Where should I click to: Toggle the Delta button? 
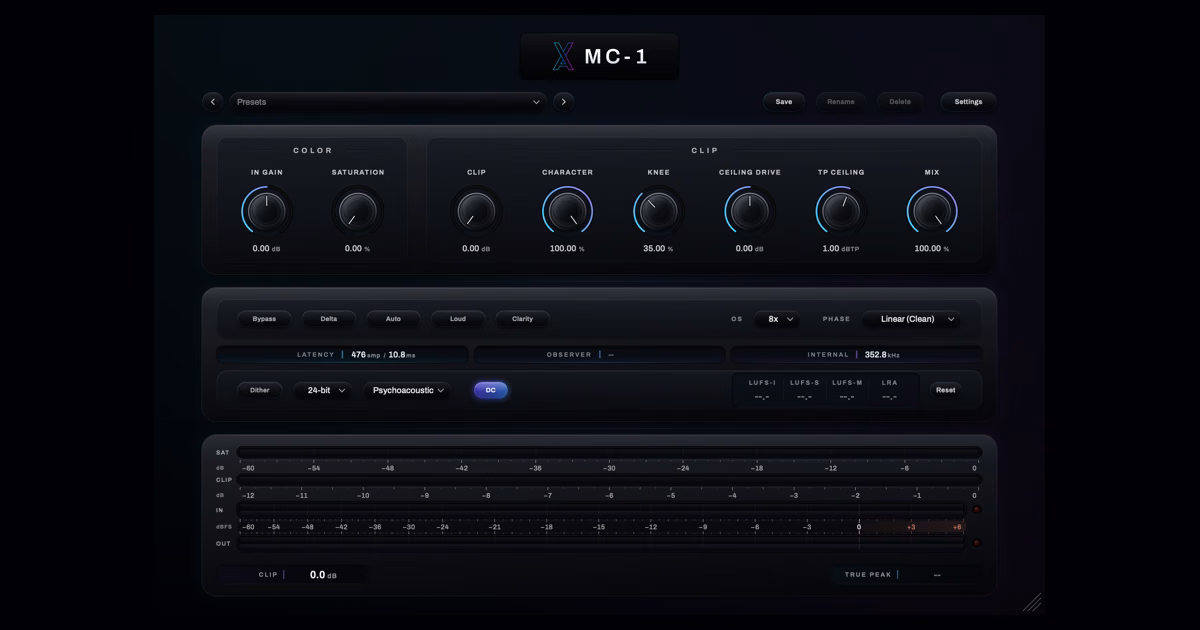pyautogui.click(x=328, y=319)
